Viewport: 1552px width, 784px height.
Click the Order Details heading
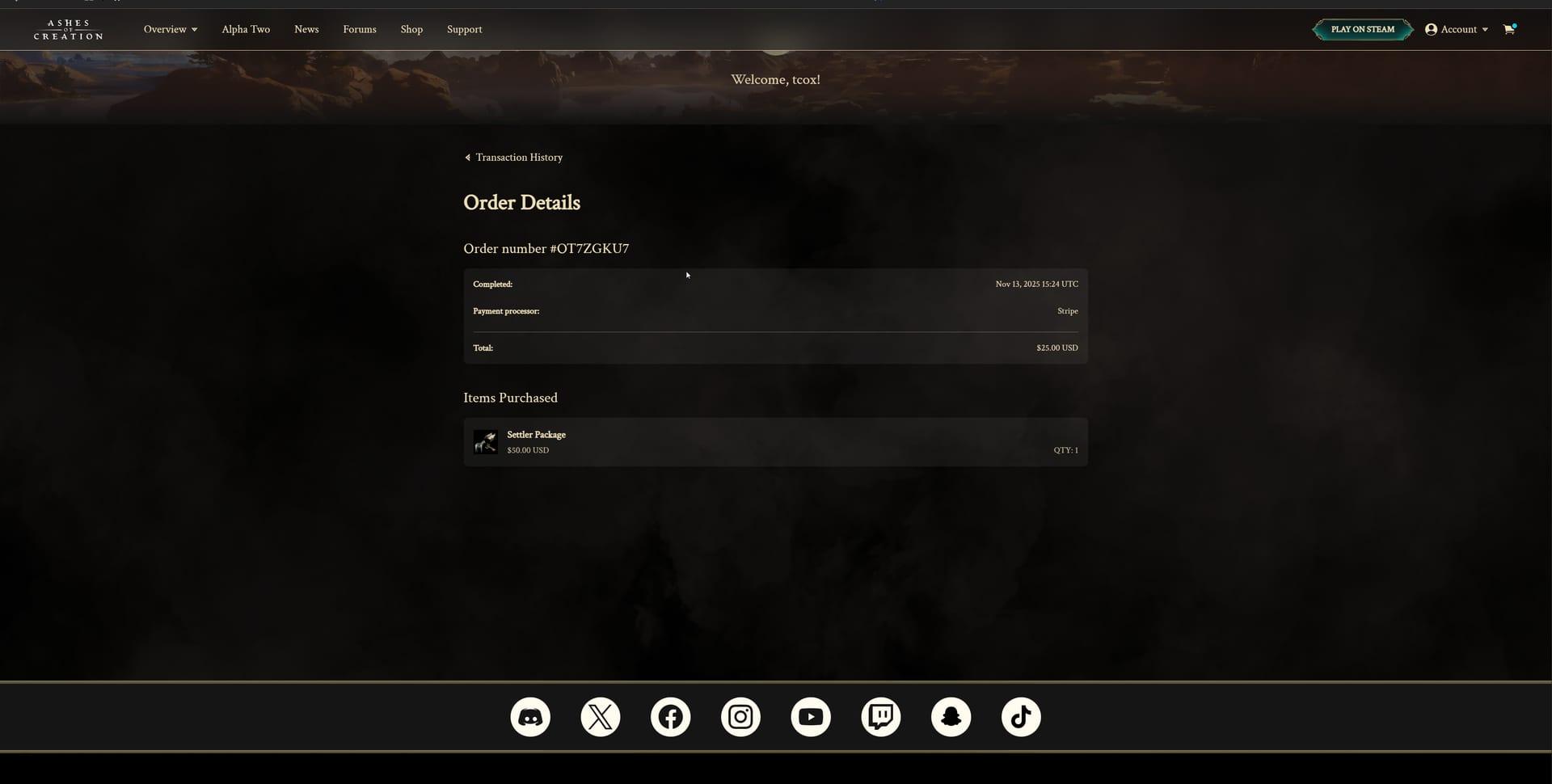(521, 203)
